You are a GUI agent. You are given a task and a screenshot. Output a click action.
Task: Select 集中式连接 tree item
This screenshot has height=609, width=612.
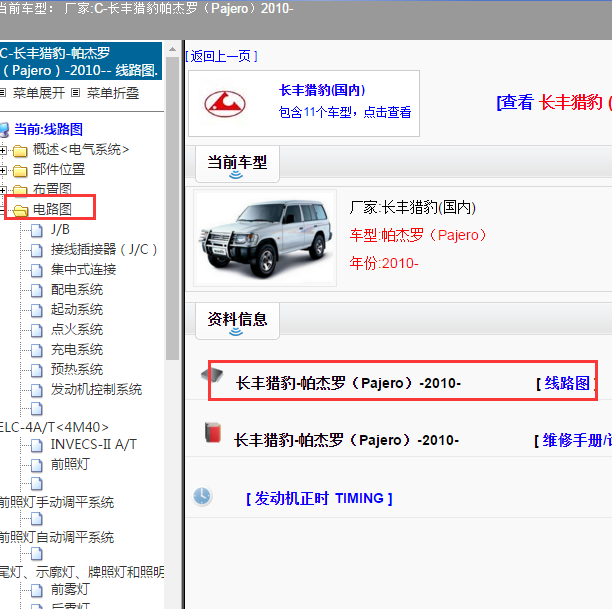click(84, 269)
